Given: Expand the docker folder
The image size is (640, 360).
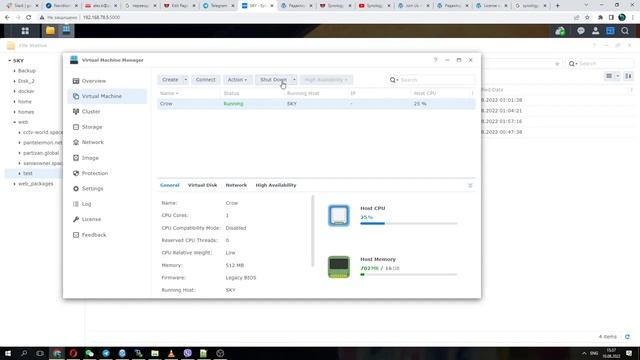Looking at the screenshot, I should click(x=15, y=91).
